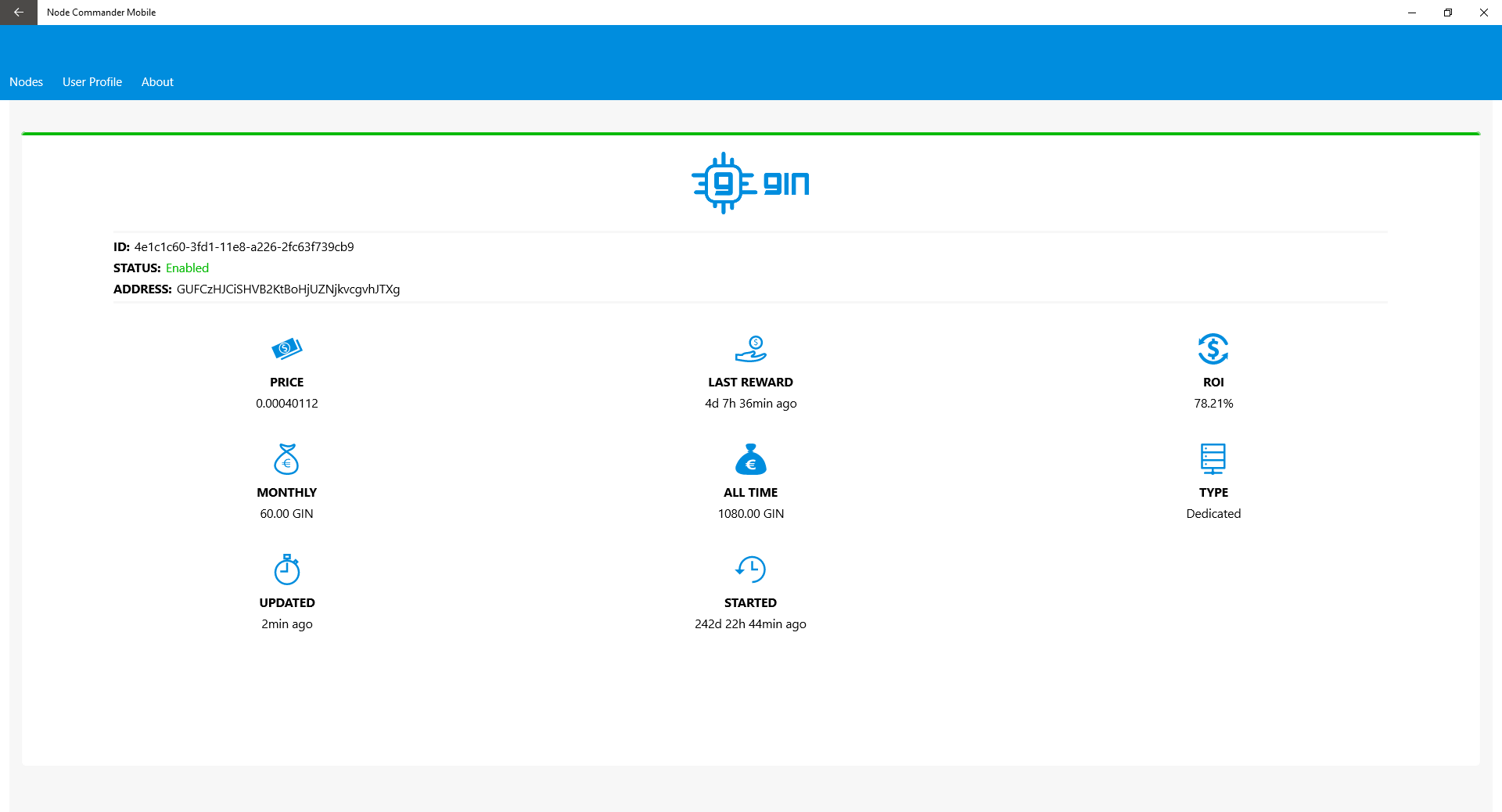Image resolution: width=1502 pixels, height=812 pixels.
Task: Click the All Time money bag icon
Action: click(751, 459)
